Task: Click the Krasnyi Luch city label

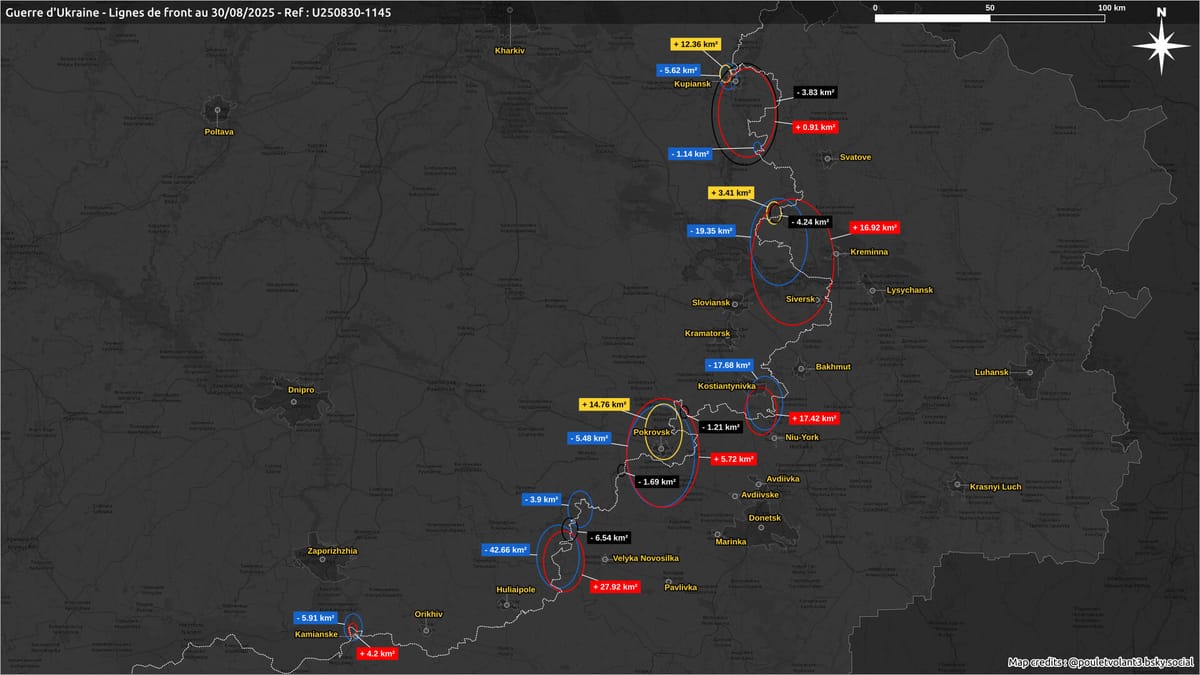Action: 995,487
